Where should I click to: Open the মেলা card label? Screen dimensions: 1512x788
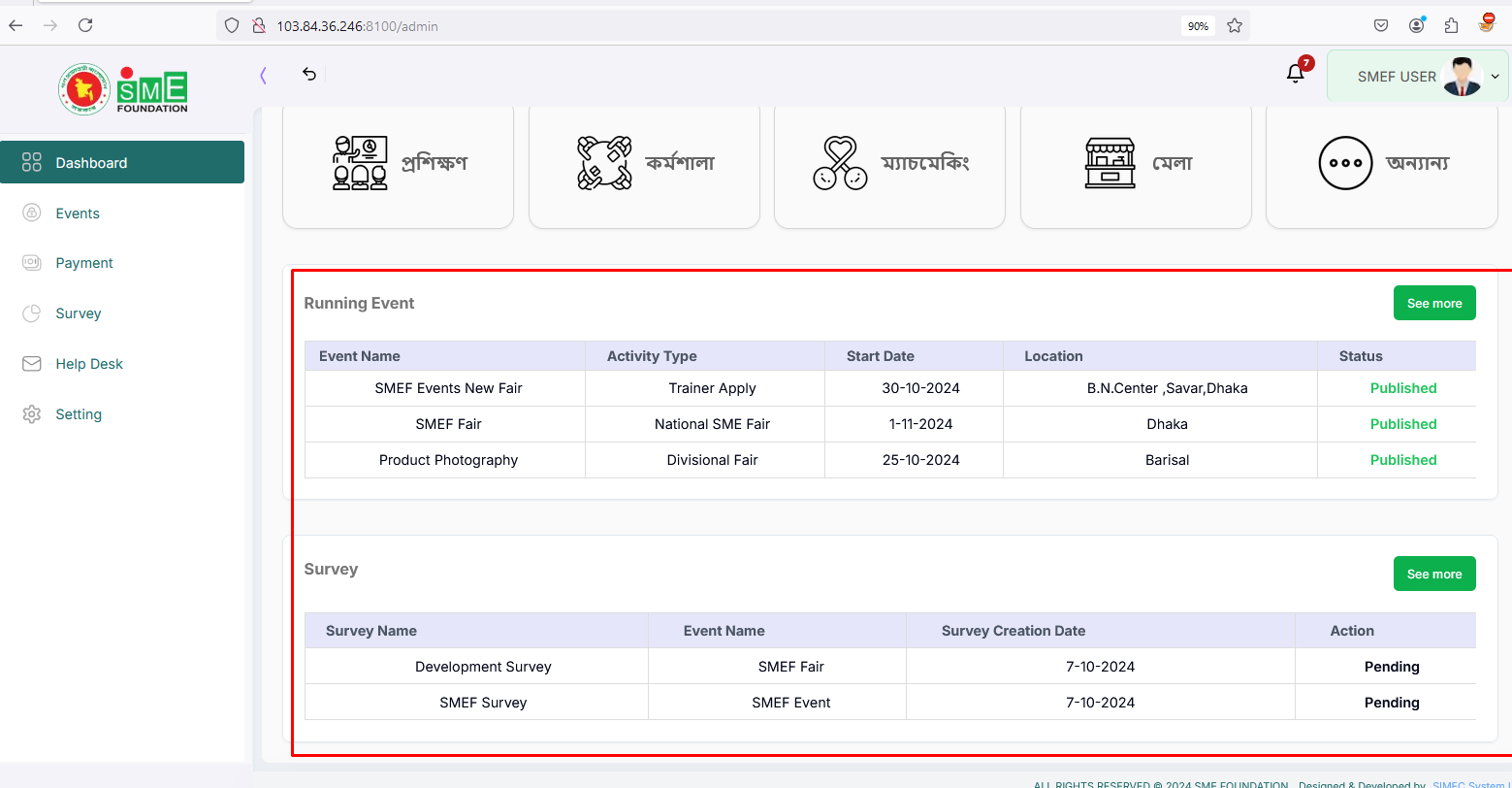(1173, 162)
